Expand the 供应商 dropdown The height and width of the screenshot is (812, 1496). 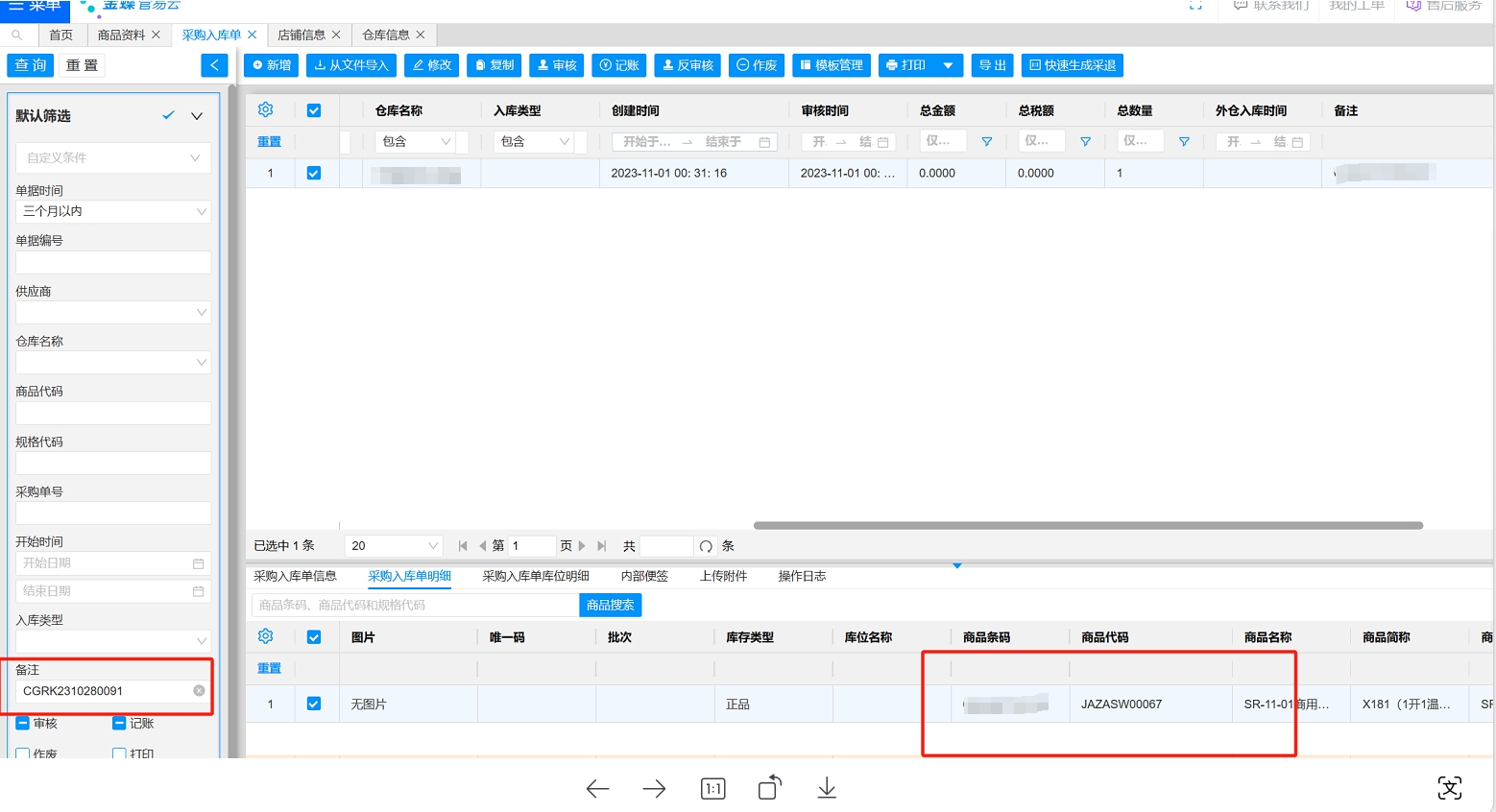tap(113, 312)
